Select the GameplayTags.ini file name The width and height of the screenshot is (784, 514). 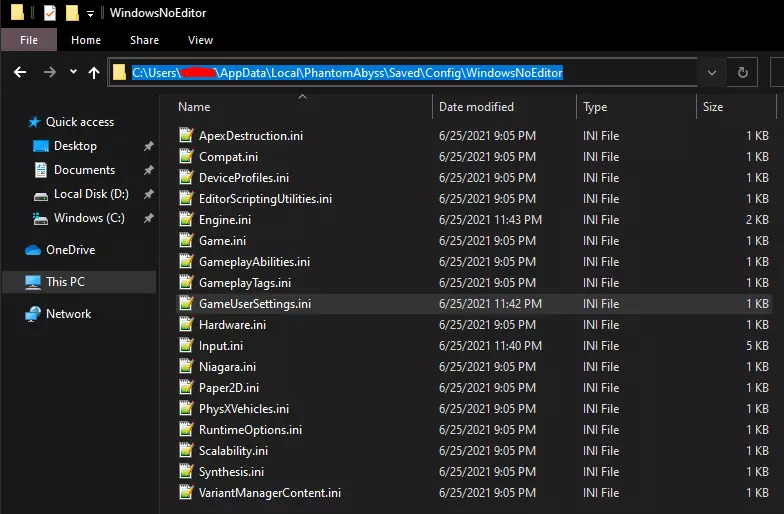click(244, 283)
